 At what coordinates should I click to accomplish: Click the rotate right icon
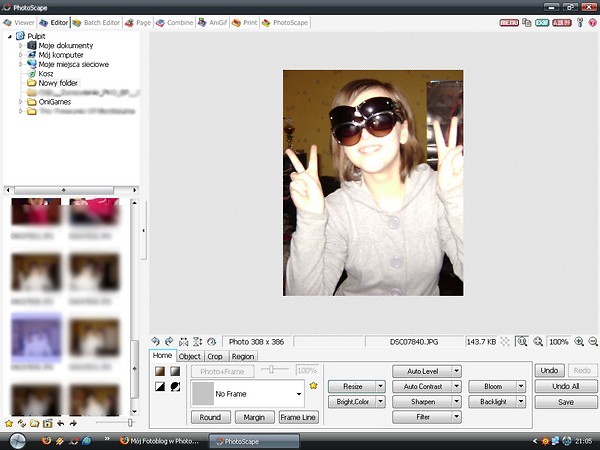pos(169,341)
